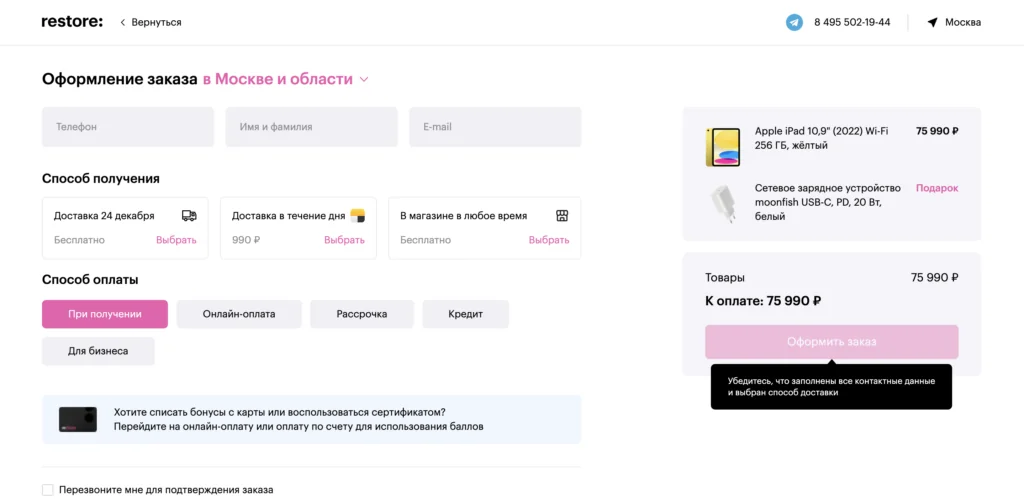Focus the 'E-mail' input field

(495, 127)
